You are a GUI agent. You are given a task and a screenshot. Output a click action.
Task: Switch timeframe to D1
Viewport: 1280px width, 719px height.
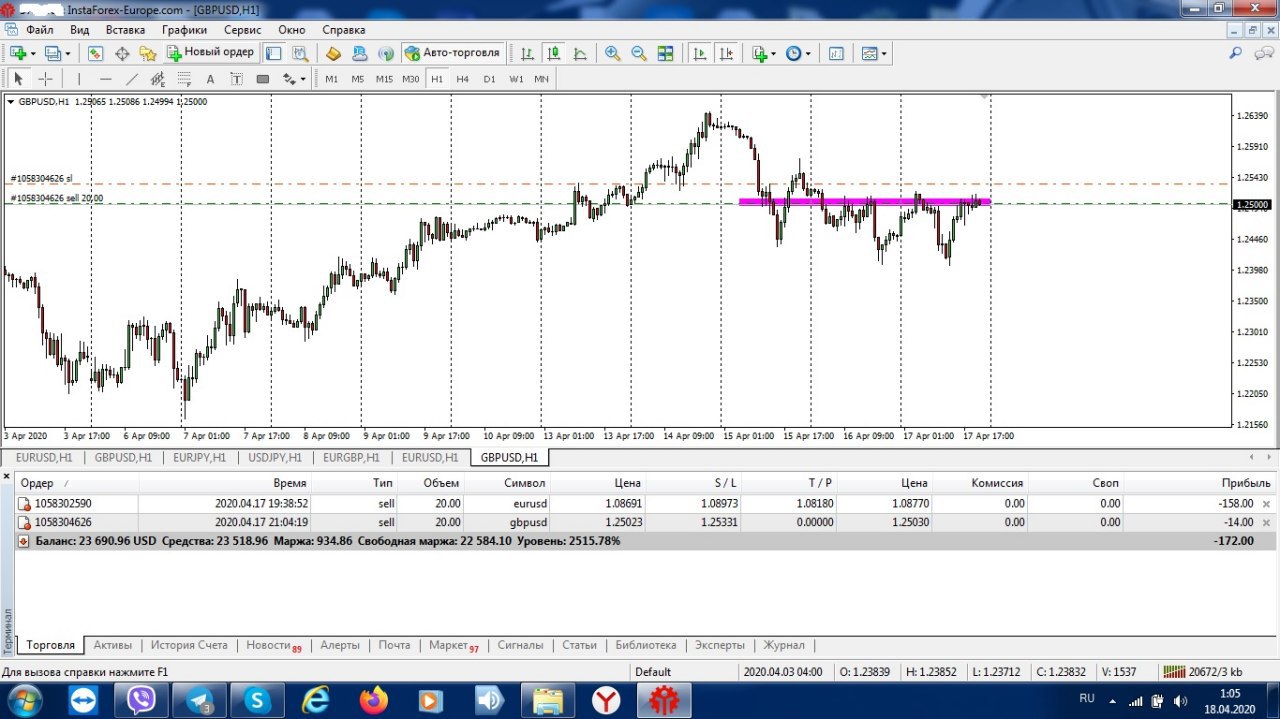[x=489, y=79]
